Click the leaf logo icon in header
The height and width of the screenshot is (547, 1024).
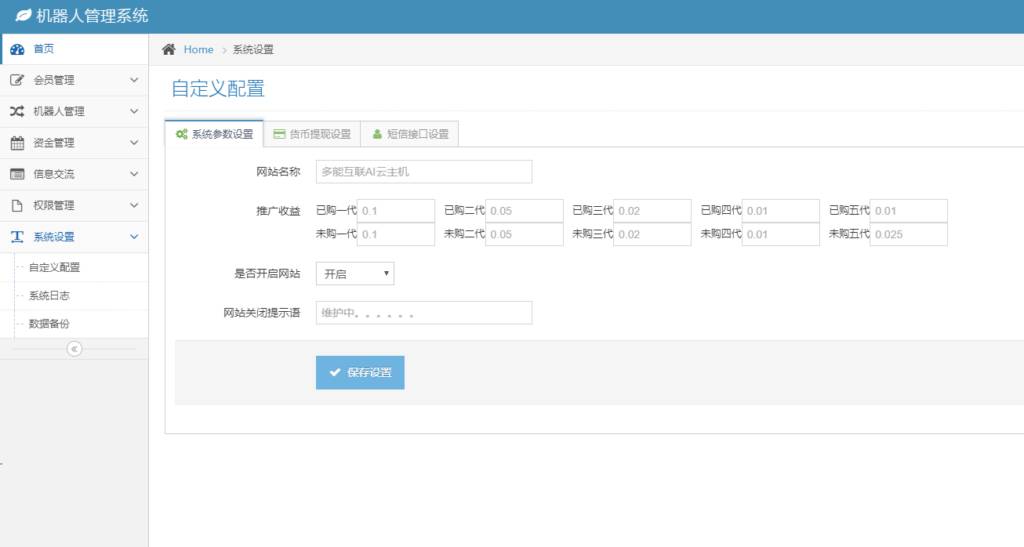23,16
